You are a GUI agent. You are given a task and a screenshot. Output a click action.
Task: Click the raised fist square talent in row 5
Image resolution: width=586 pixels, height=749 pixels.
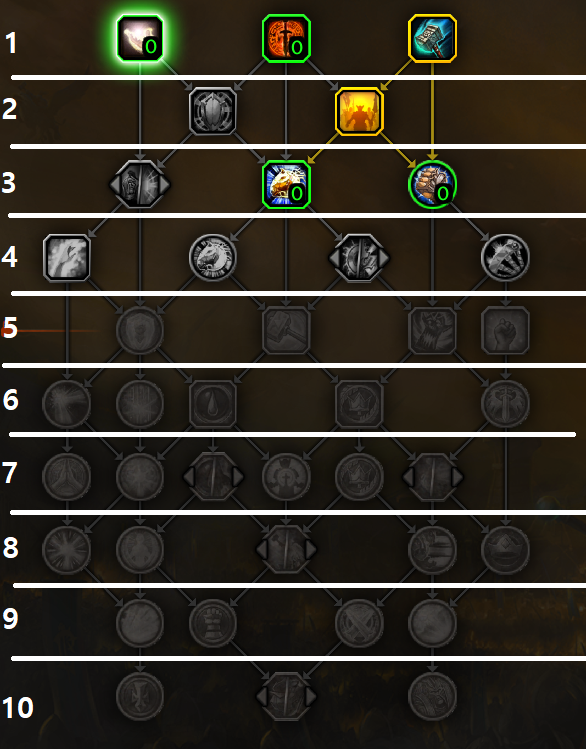[505, 330]
